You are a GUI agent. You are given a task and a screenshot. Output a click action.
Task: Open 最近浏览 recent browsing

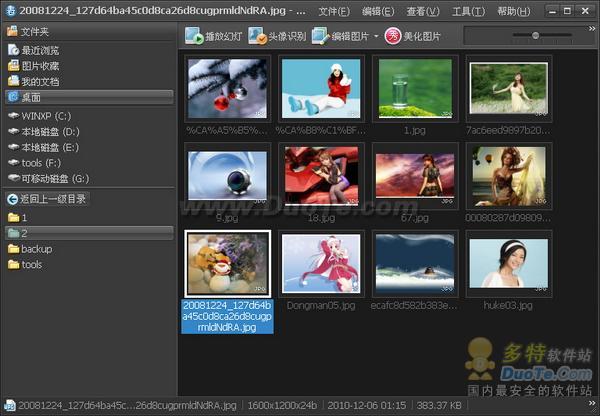[x=34, y=50]
